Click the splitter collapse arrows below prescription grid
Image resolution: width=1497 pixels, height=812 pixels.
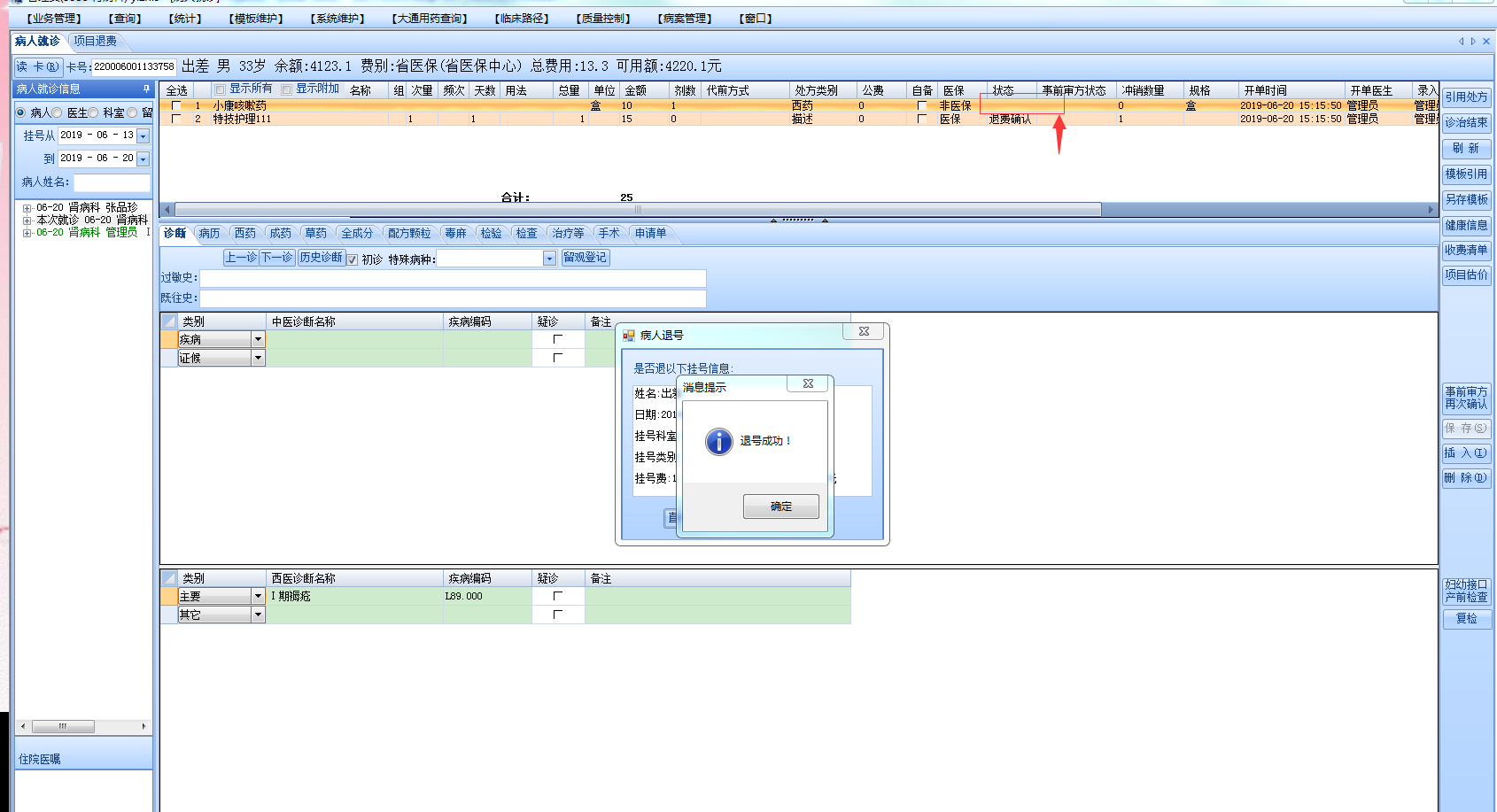point(798,220)
